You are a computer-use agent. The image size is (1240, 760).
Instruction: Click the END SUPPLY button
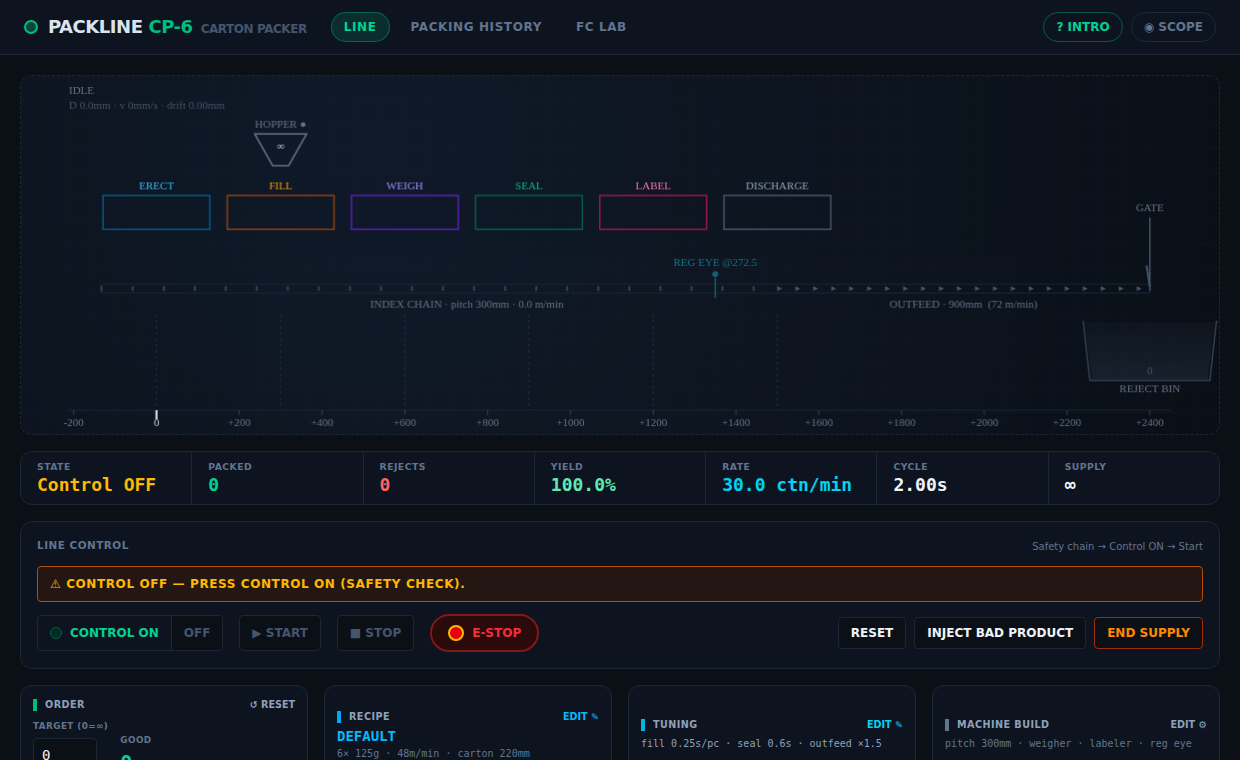(x=1148, y=633)
